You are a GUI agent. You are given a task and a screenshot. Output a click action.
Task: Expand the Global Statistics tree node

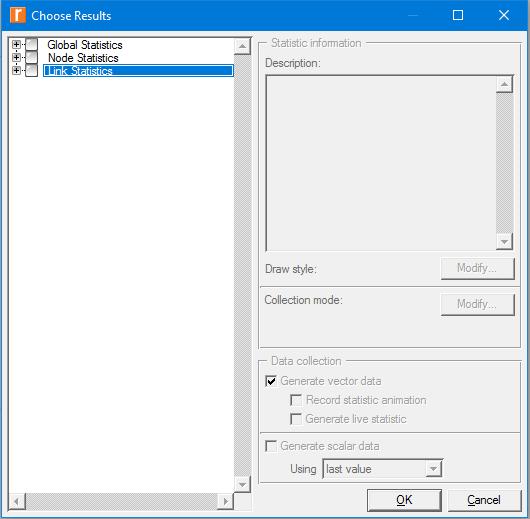coord(16,44)
